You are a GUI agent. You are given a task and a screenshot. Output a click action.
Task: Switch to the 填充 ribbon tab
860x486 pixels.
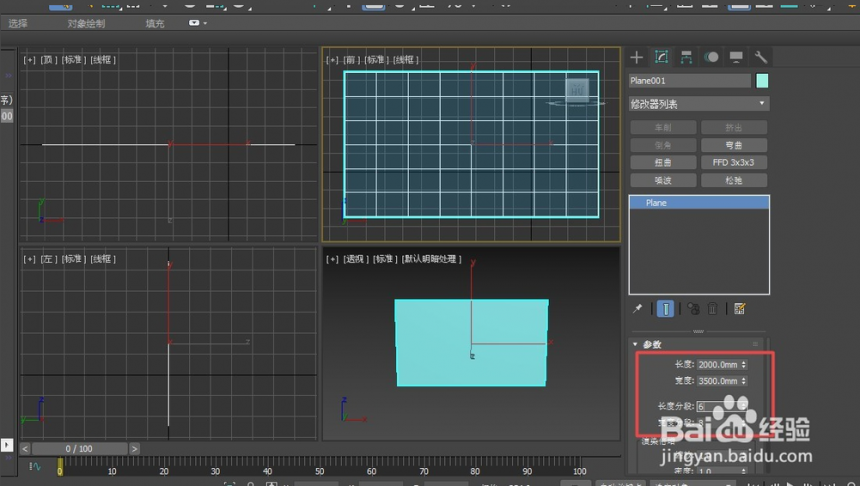155,23
